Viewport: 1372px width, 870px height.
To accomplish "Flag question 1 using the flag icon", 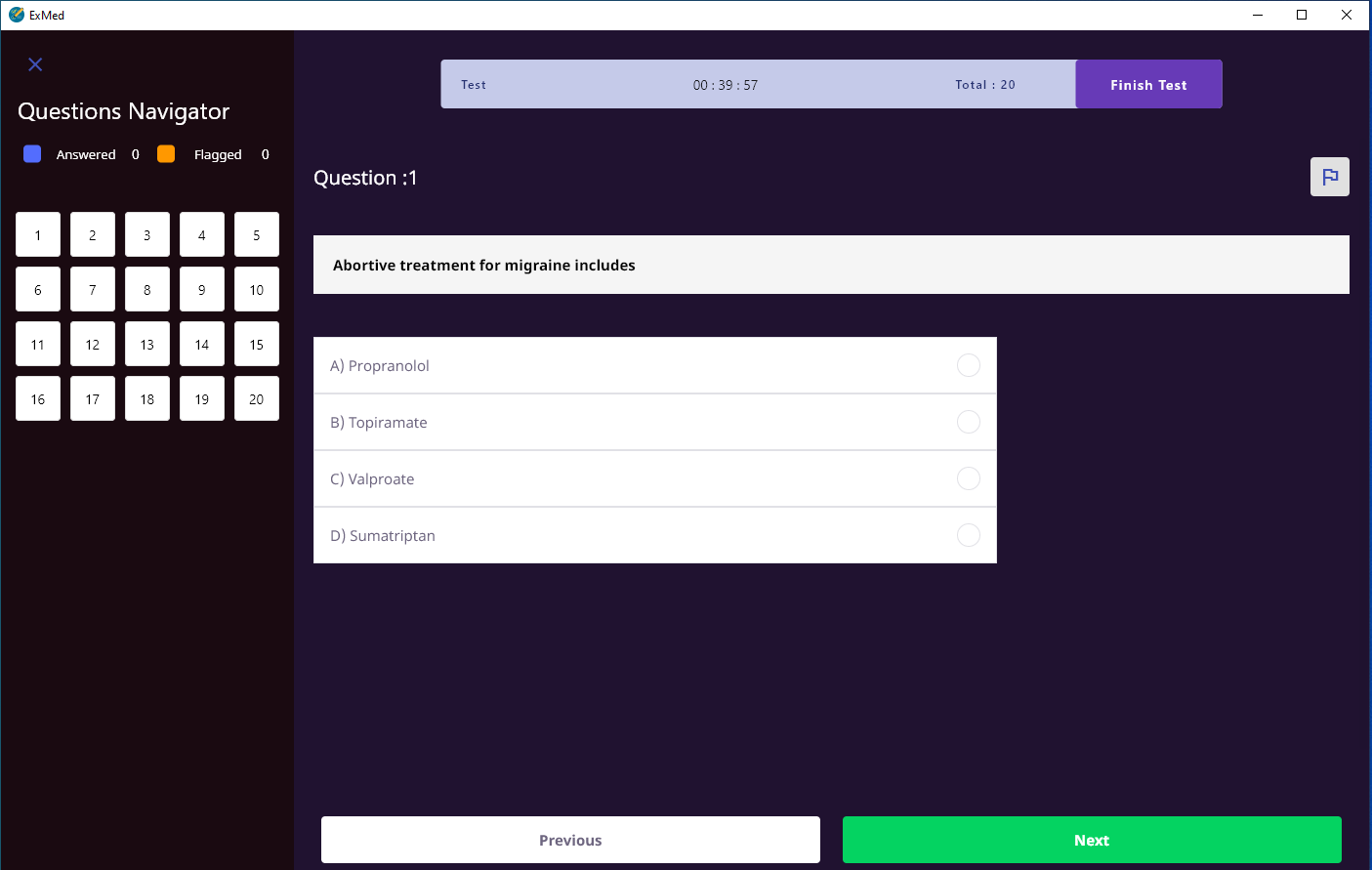I will tap(1329, 177).
